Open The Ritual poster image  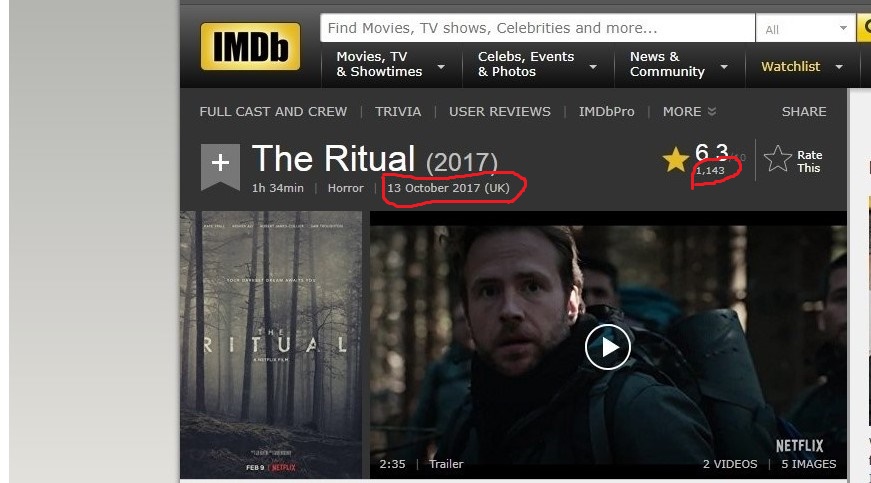[271, 344]
